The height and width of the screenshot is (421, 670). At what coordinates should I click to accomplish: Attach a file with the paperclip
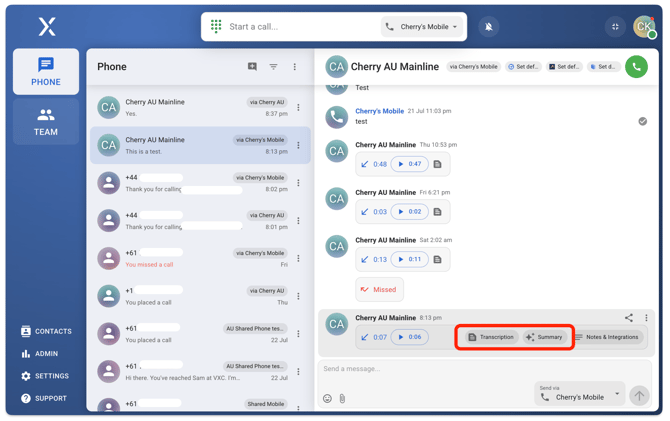pos(342,399)
